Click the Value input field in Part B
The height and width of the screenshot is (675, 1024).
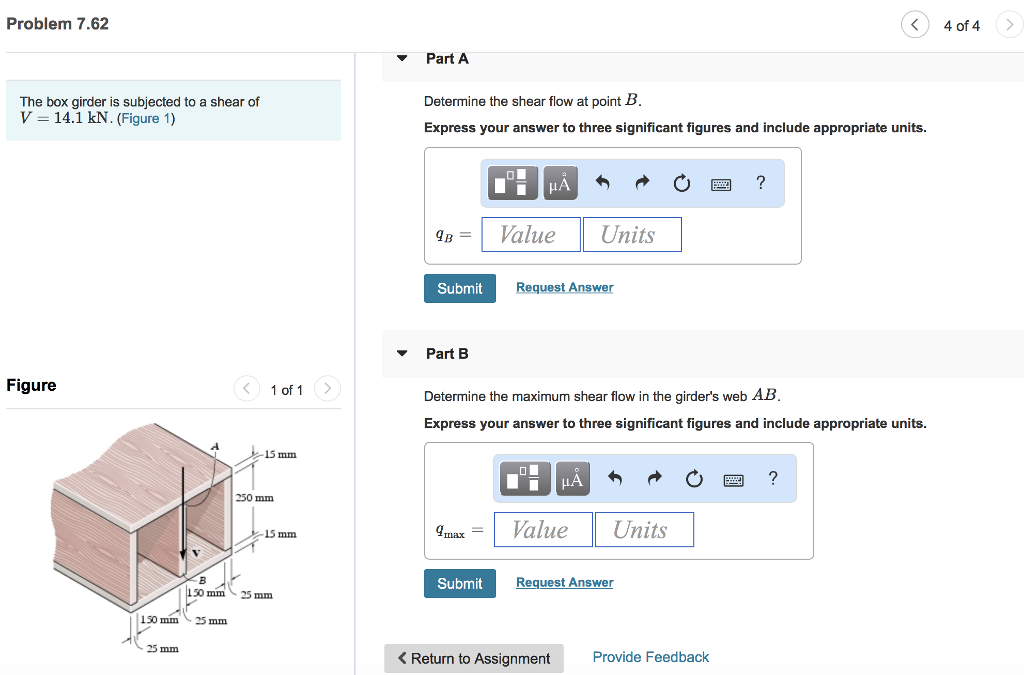(543, 529)
